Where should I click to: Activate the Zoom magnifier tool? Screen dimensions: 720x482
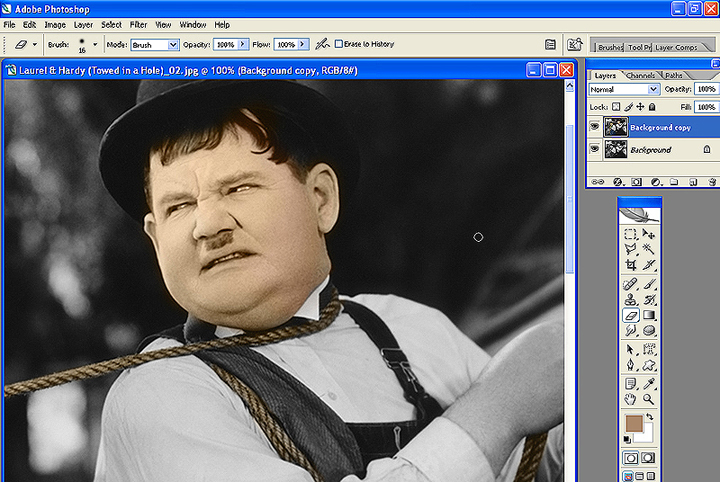point(649,399)
